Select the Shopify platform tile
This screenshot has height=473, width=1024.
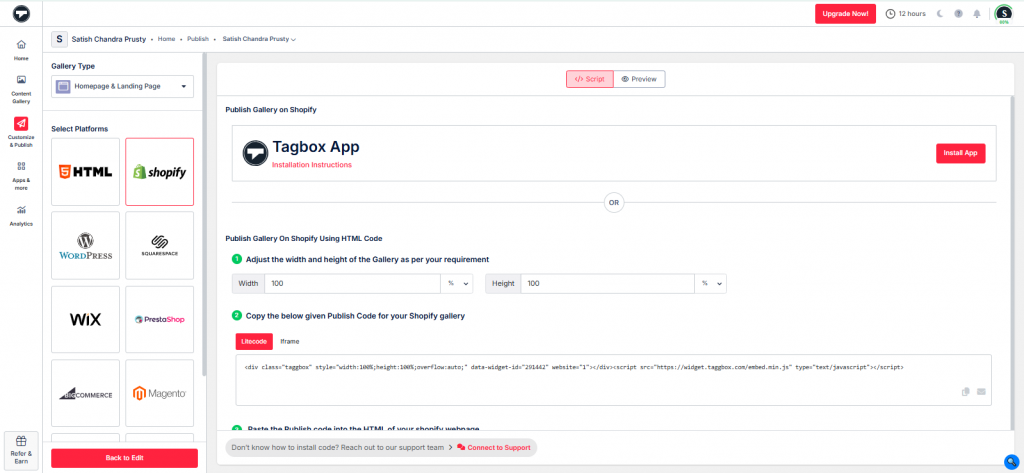159,172
